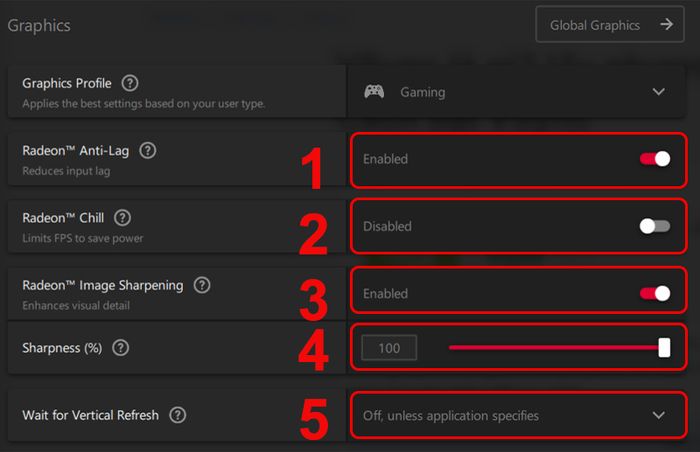Click the arrow icon in Global Graphics
Screen dimensions: 700x452
click(667, 24)
